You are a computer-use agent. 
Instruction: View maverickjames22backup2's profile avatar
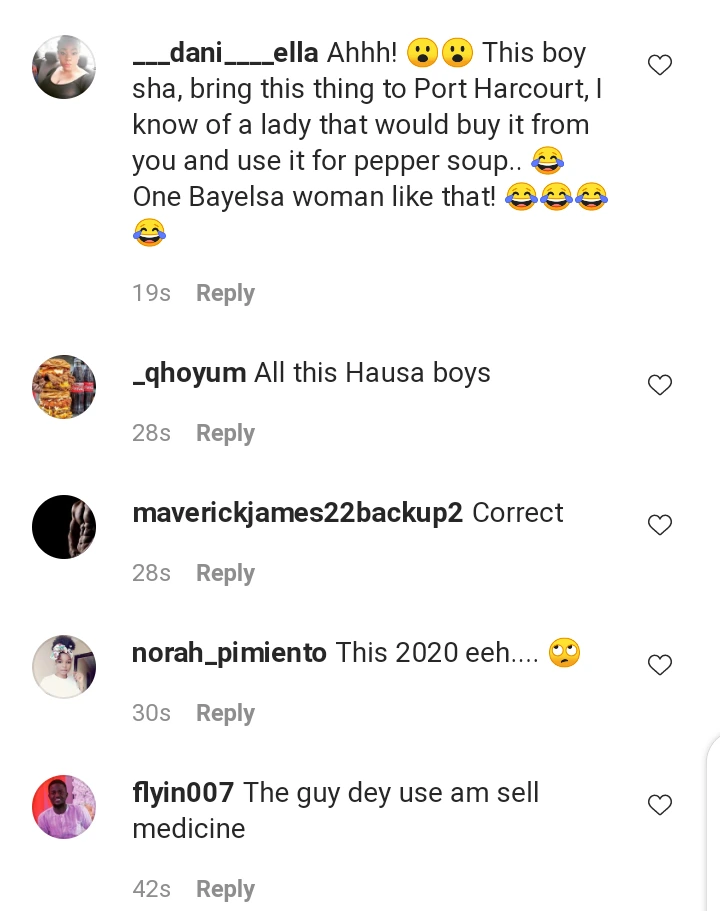[64, 527]
